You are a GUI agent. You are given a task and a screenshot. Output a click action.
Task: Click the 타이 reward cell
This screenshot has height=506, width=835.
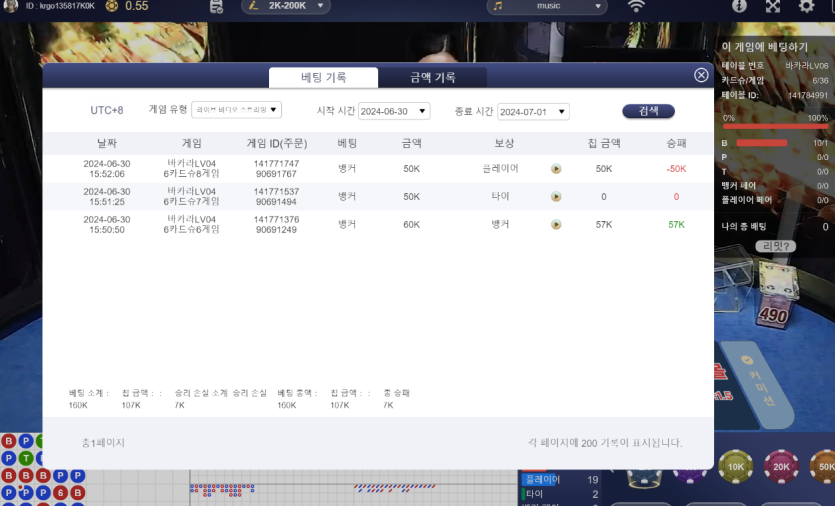(x=500, y=197)
